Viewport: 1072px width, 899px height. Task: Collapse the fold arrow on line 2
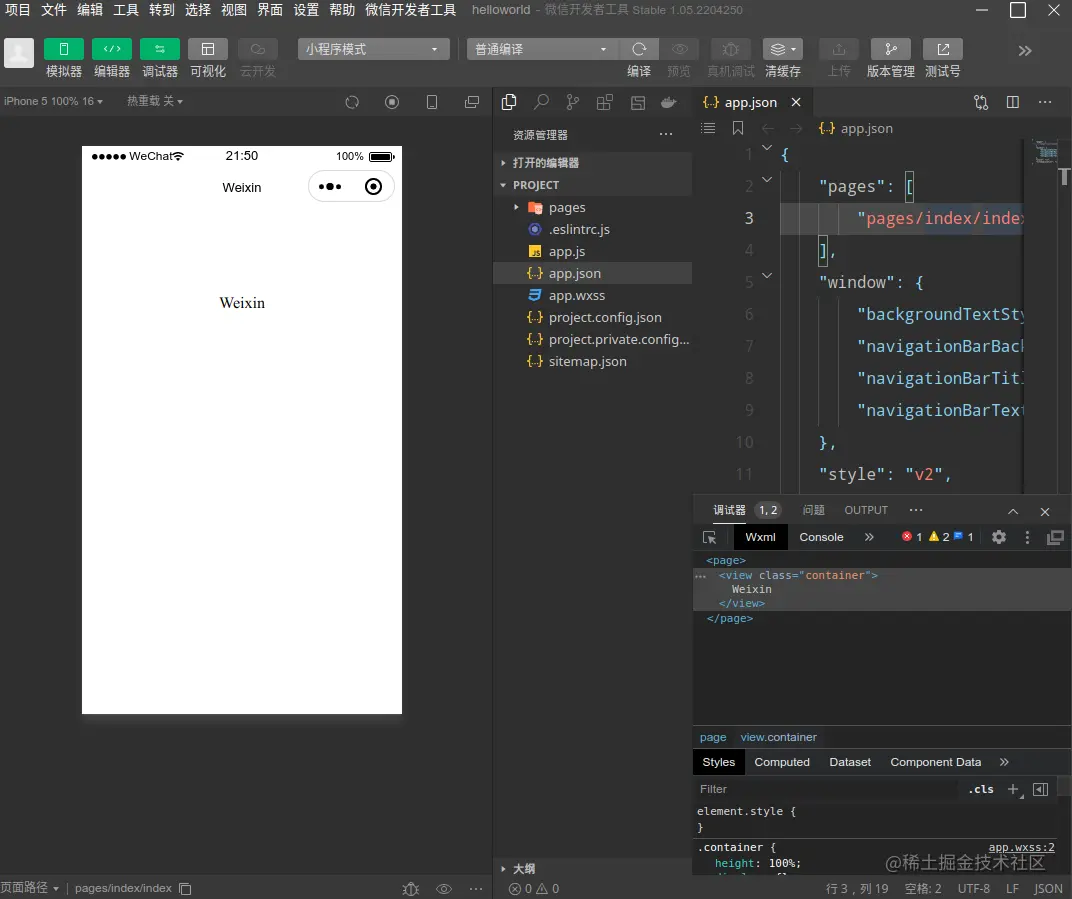[x=767, y=180]
